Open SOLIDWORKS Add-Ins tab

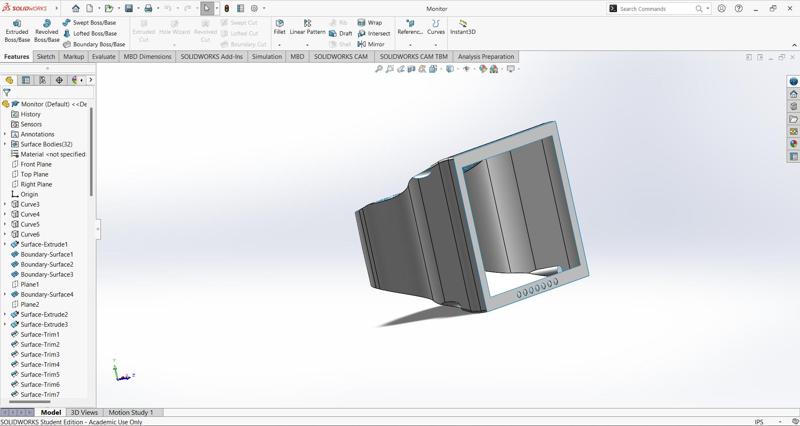coord(212,57)
